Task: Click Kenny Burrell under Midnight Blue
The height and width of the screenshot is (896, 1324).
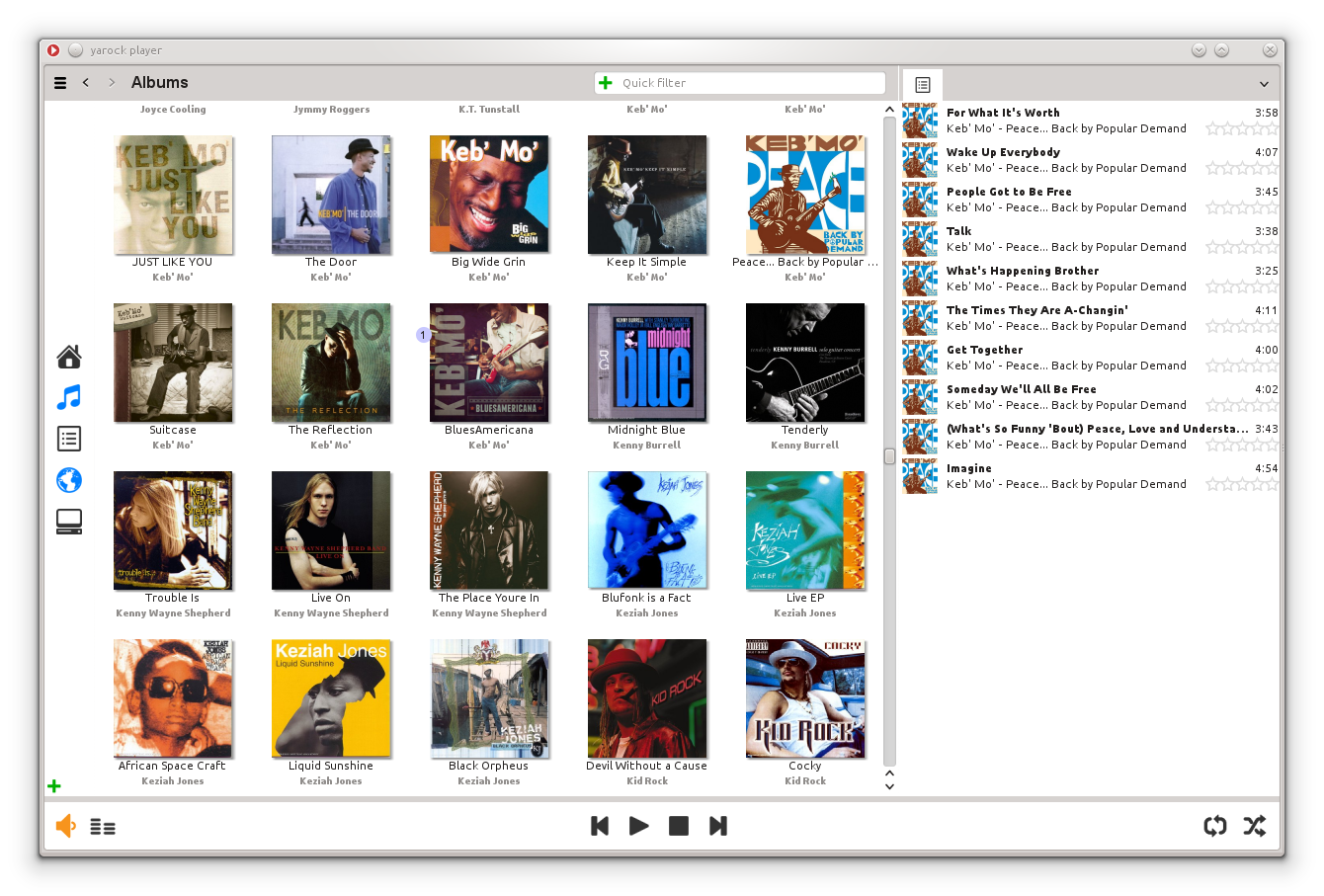Action: click(x=647, y=446)
